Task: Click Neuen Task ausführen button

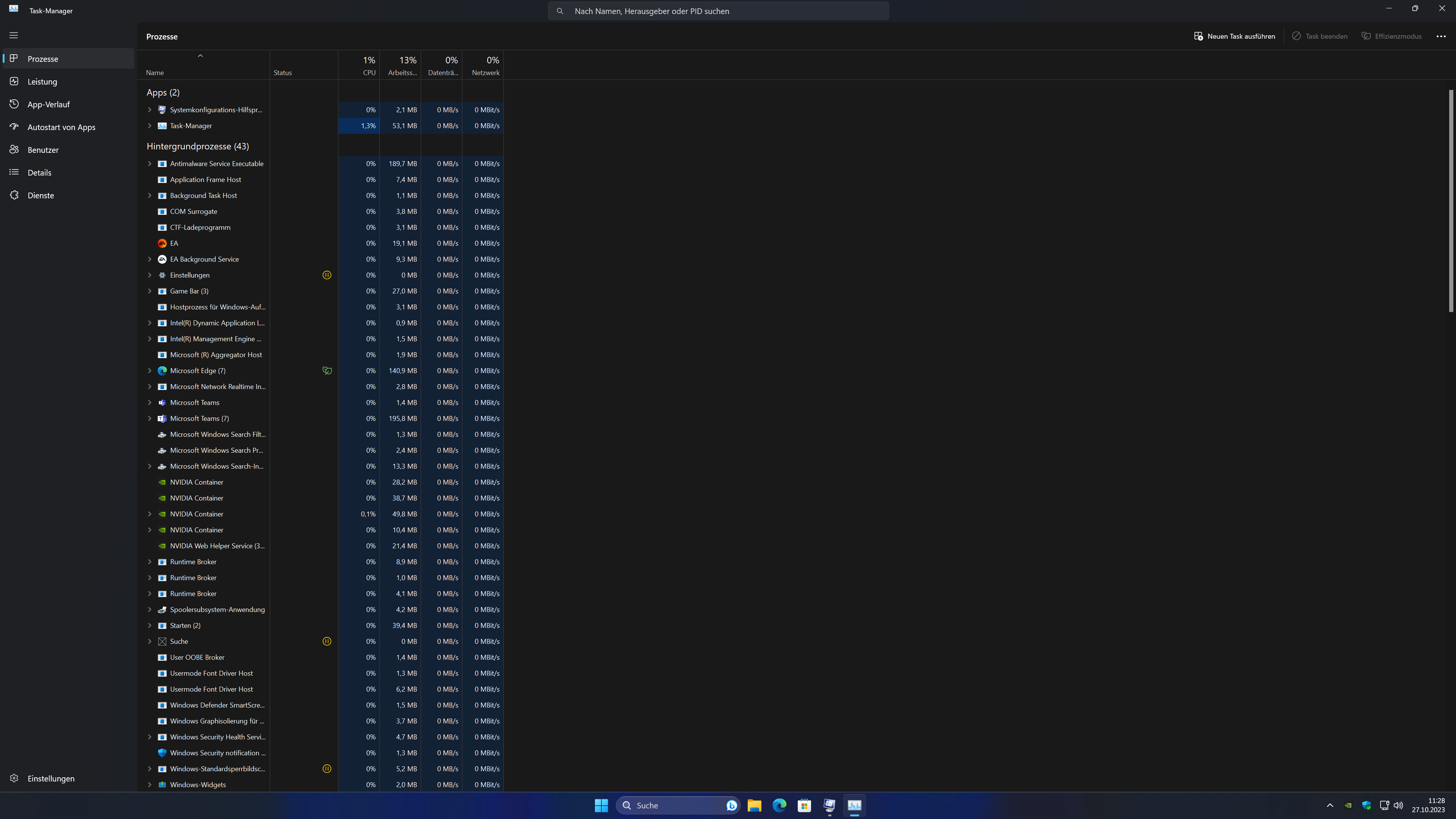Action: point(1235,36)
